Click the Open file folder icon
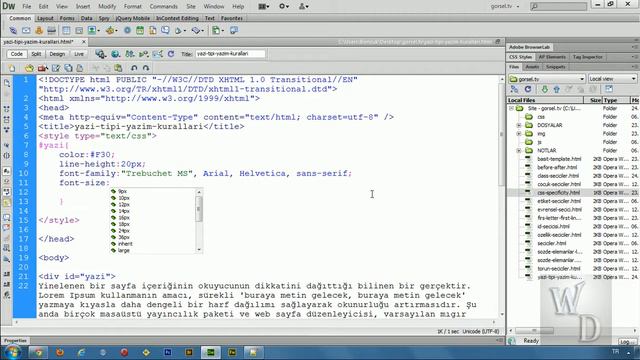The width and height of the screenshot is (640, 360). coord(29,68)
